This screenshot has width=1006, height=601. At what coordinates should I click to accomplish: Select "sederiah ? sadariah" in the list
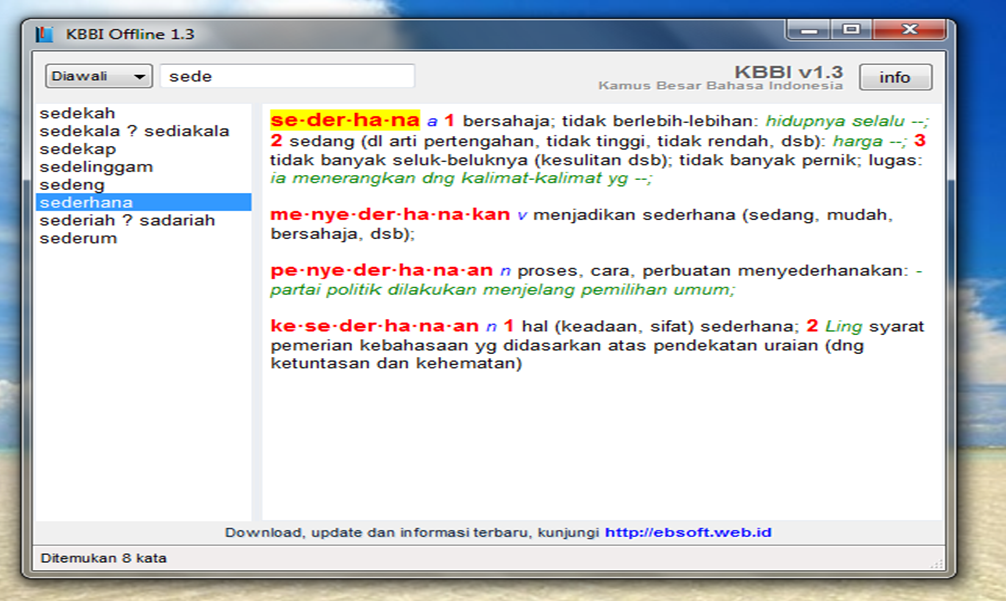[x=143, y=220]
